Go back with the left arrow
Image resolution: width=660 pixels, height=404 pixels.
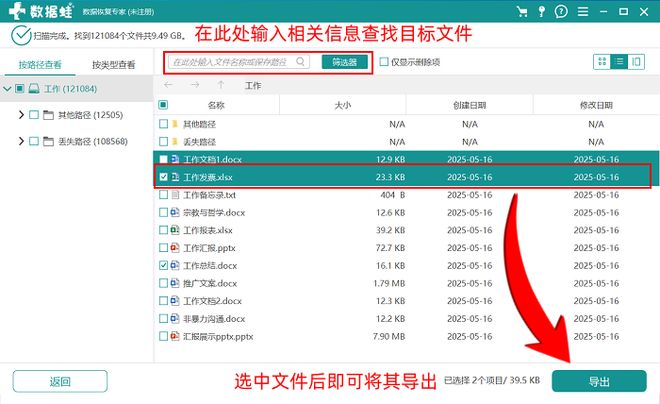[x=168, y=85]
